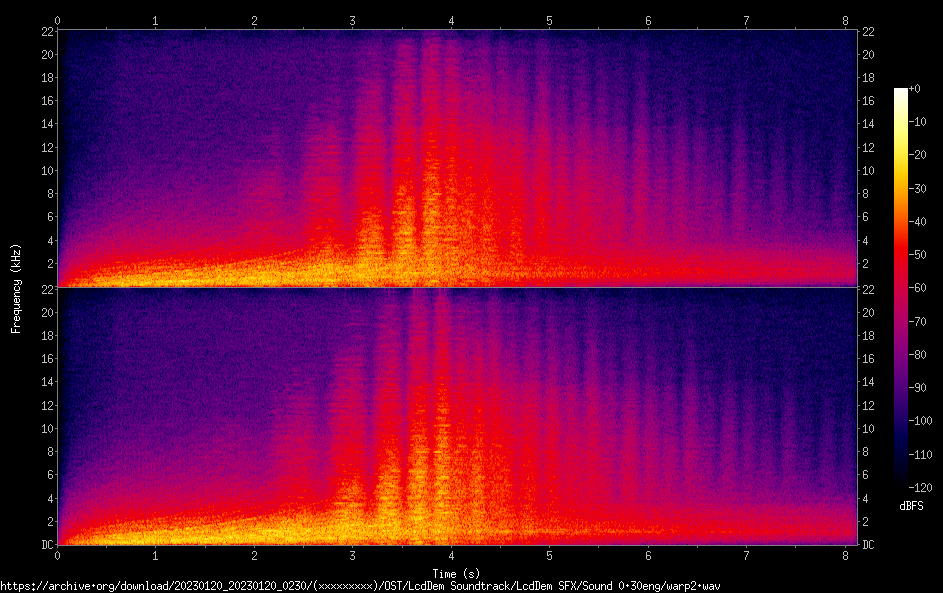Click the 'dBFS' label under the color scale
Image resolution: width=943 pixels, height=593 pixels.
coord(911,507)
